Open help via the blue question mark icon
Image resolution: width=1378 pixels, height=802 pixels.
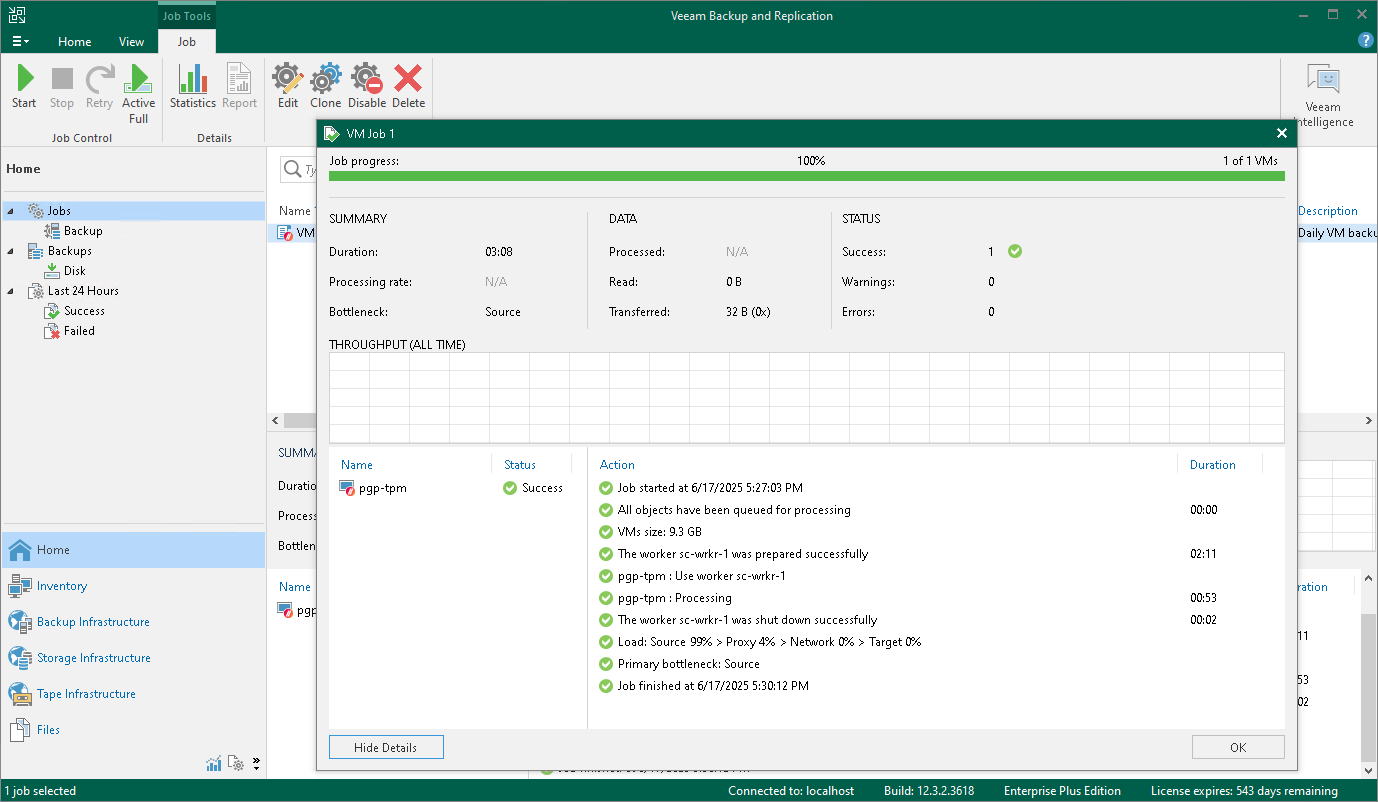(1365, 40)
